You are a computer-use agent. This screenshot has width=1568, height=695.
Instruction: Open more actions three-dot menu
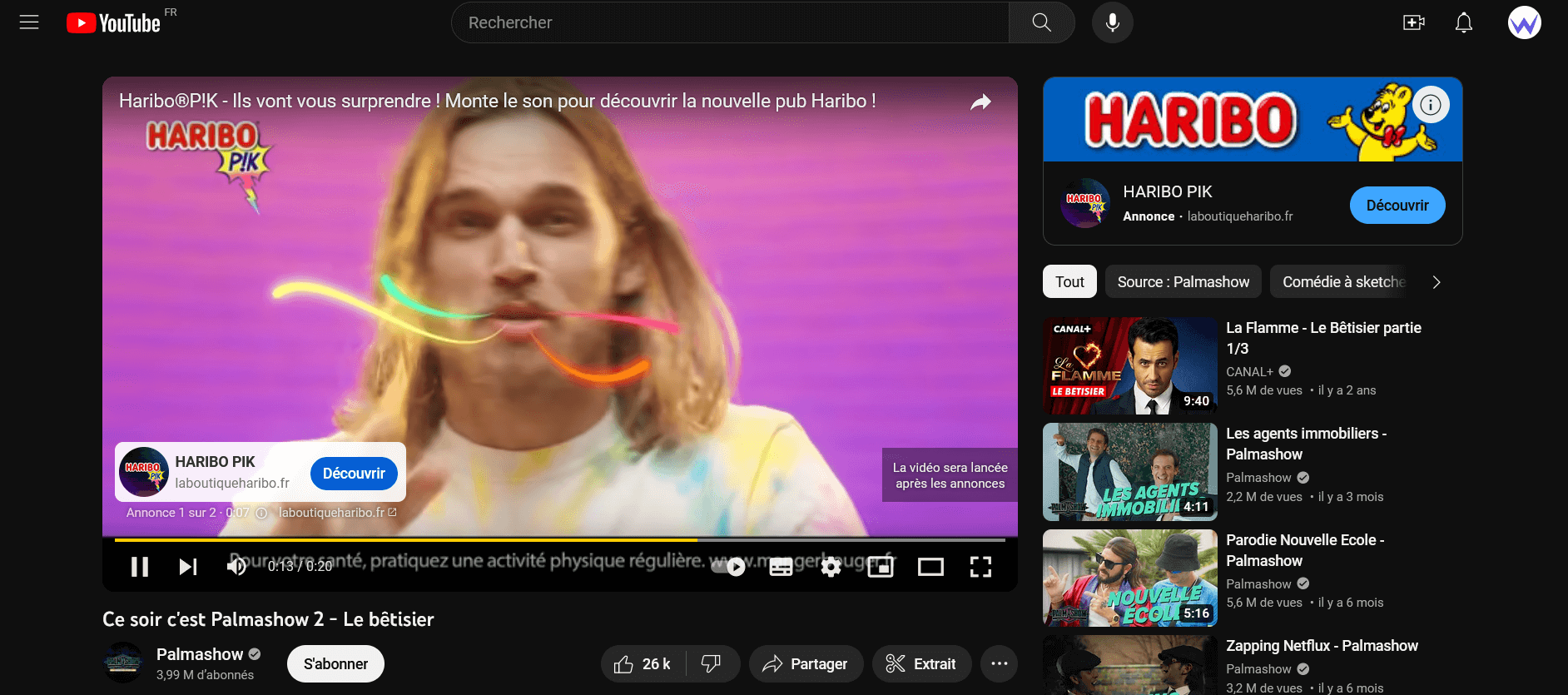point(1000,663)
